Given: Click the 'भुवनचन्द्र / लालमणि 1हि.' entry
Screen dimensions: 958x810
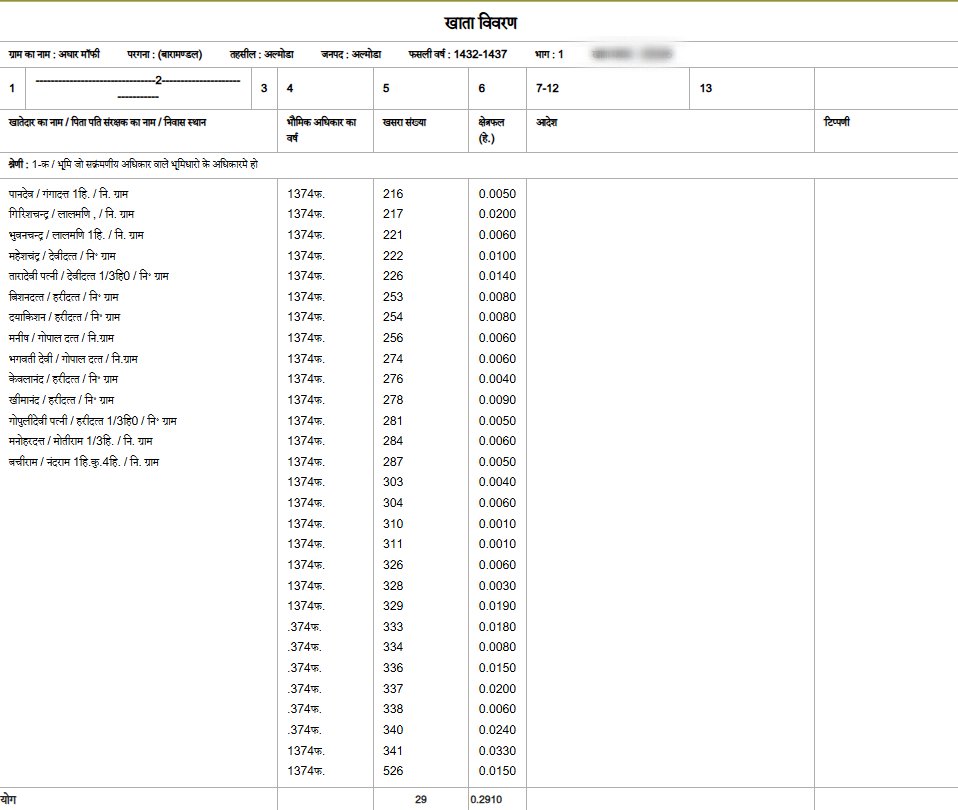Looking at the screenshot, I should (76, 235).
